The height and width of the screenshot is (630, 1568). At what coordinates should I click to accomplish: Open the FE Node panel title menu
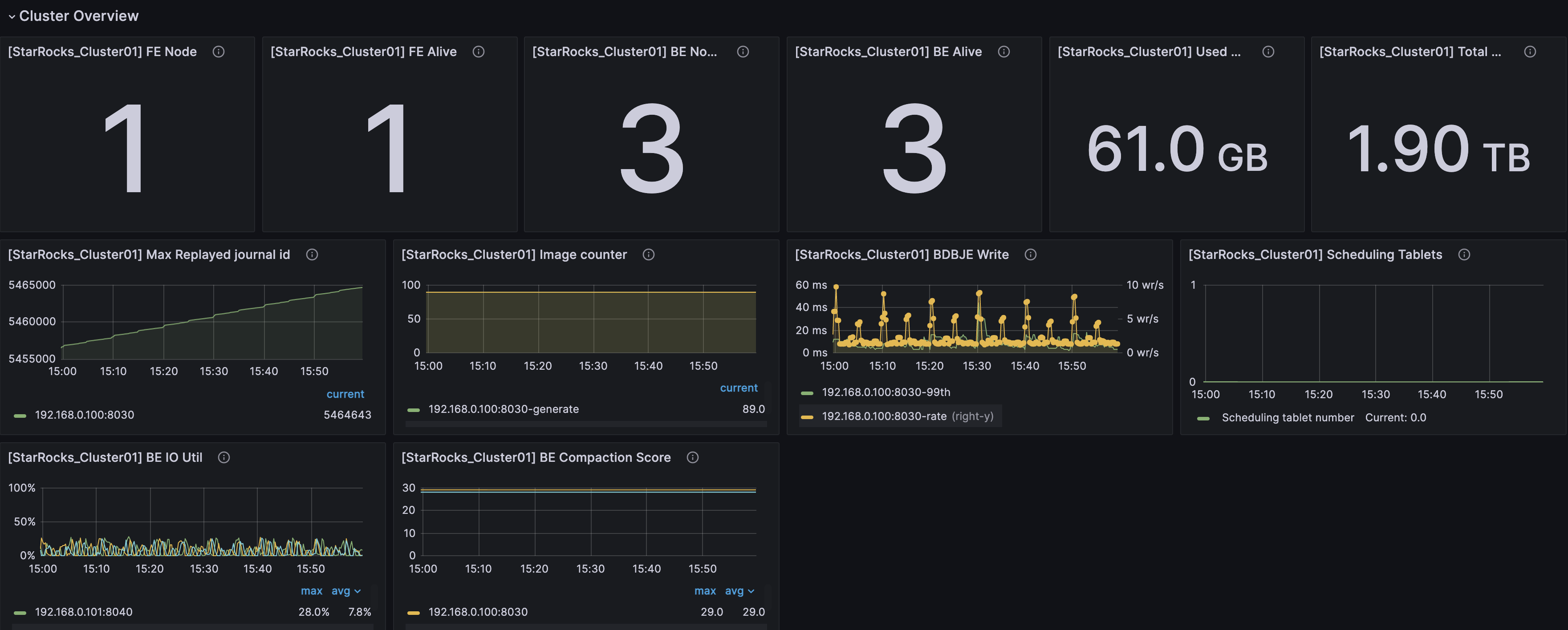[x=102, y=52]
